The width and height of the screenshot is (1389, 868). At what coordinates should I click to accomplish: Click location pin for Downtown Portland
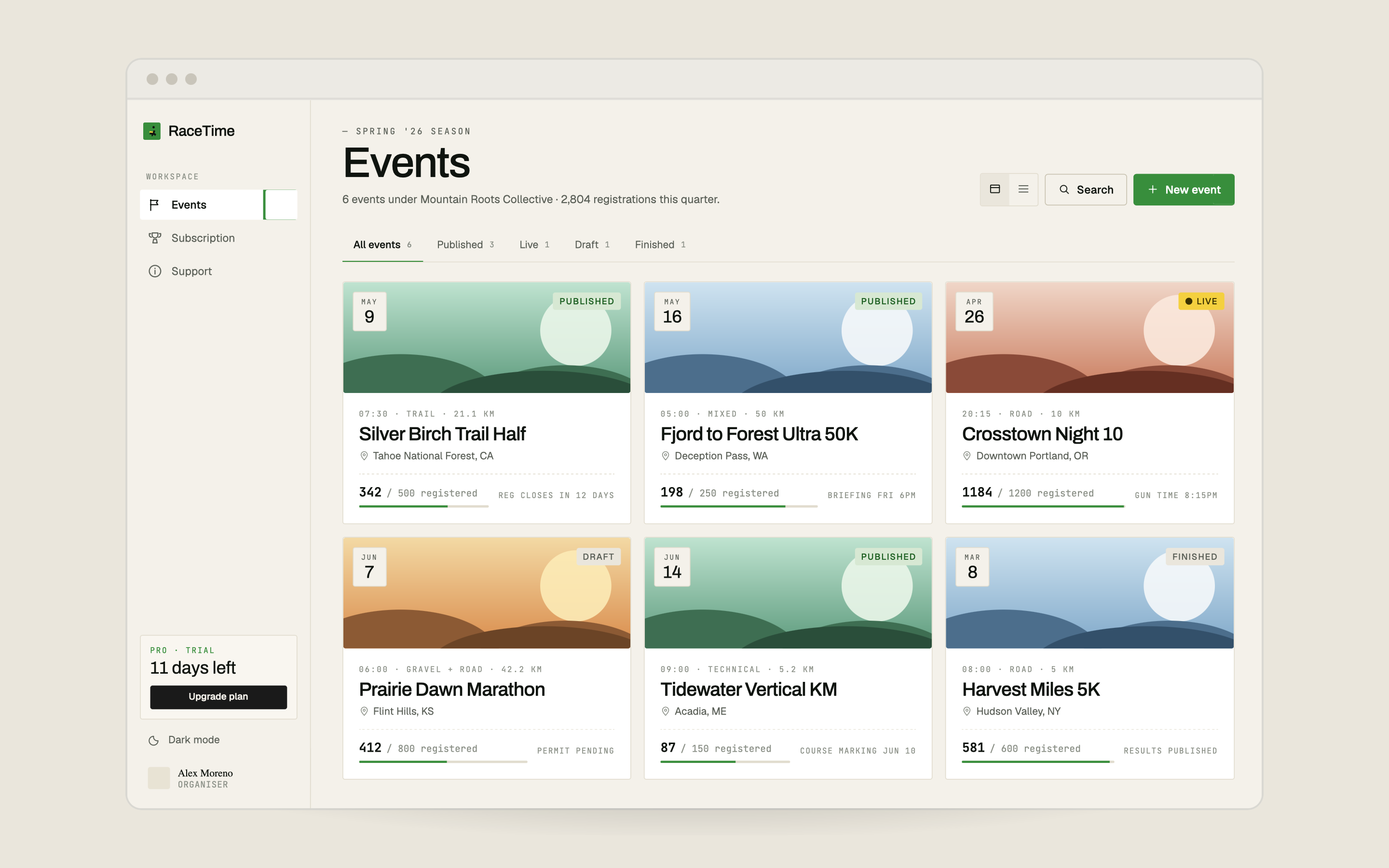[967, 456]
